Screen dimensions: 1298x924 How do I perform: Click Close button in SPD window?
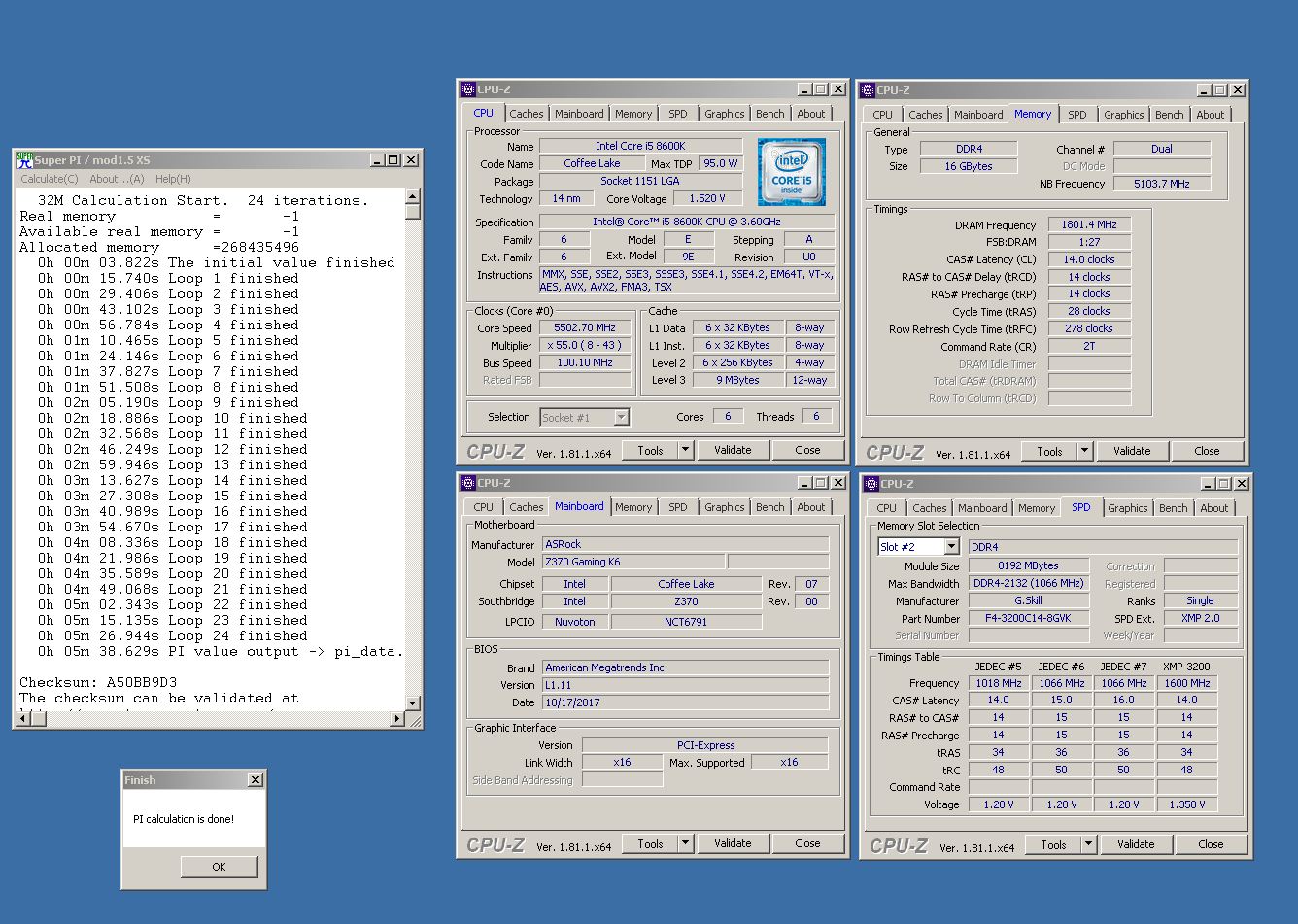[x=1211, y=844]
